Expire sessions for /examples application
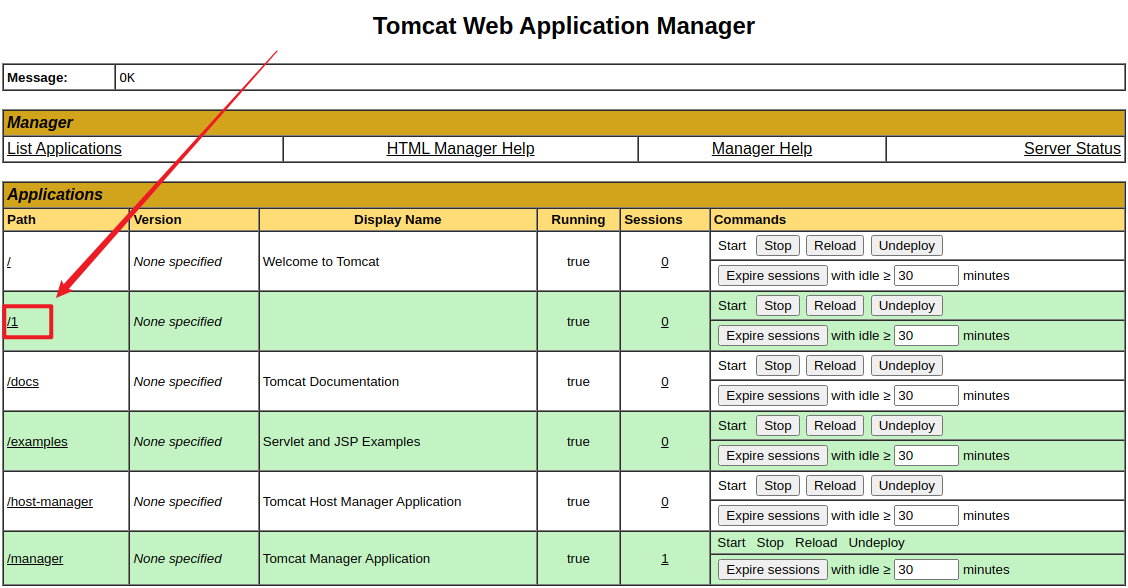The image size is (1128, 588). (x=773, y=456)
